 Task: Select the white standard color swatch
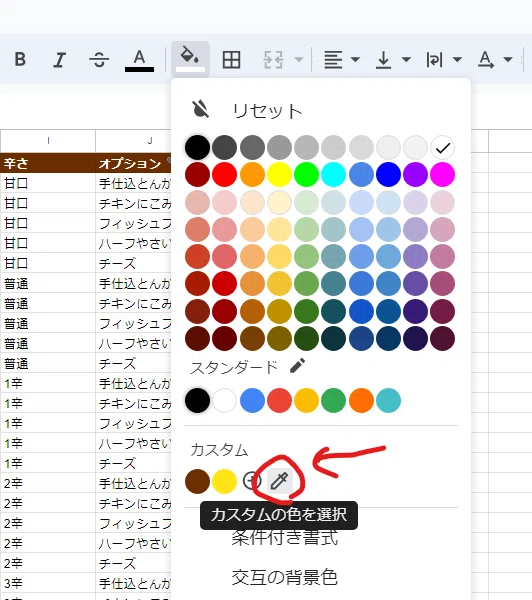pos(224,400)
